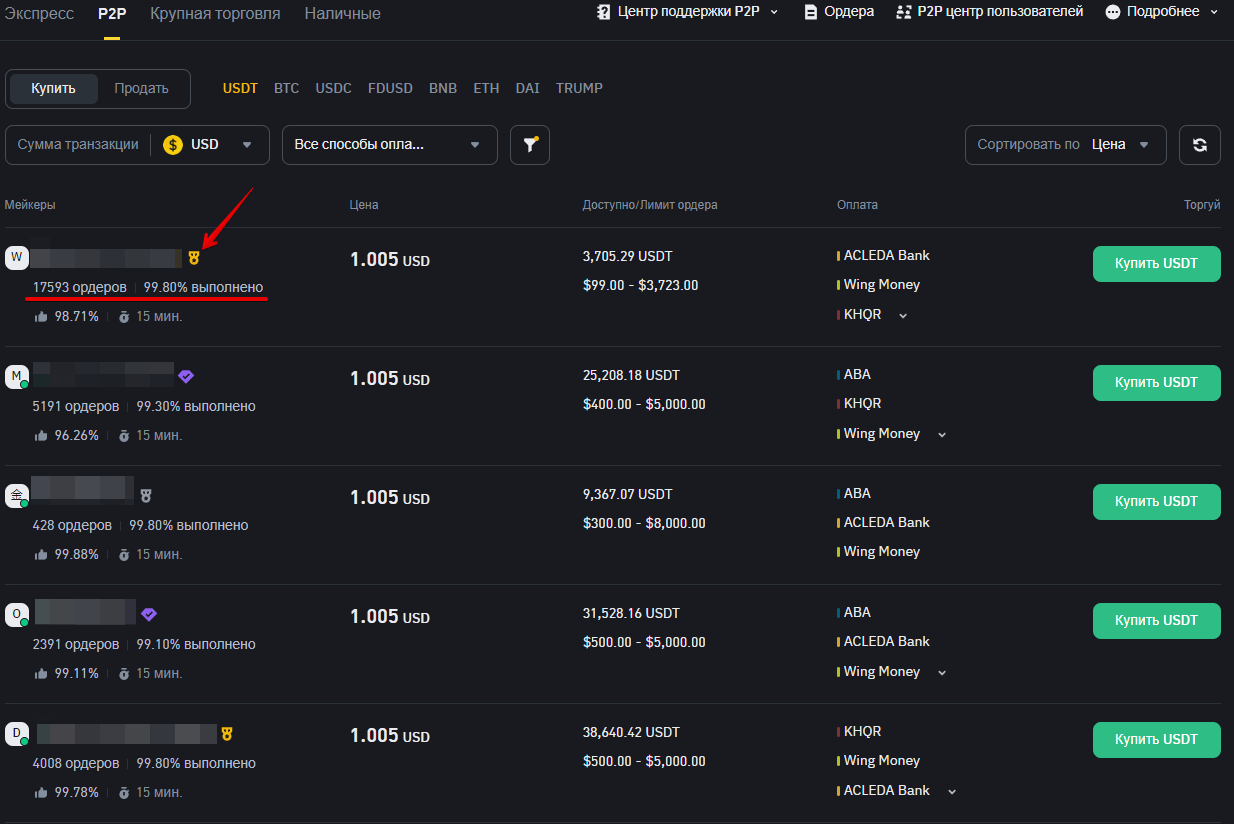Click the purple verified badge of the 2391-orders maker
Image resolution: width=1234 pixels, height=824 pixels.
click(149, 615)
